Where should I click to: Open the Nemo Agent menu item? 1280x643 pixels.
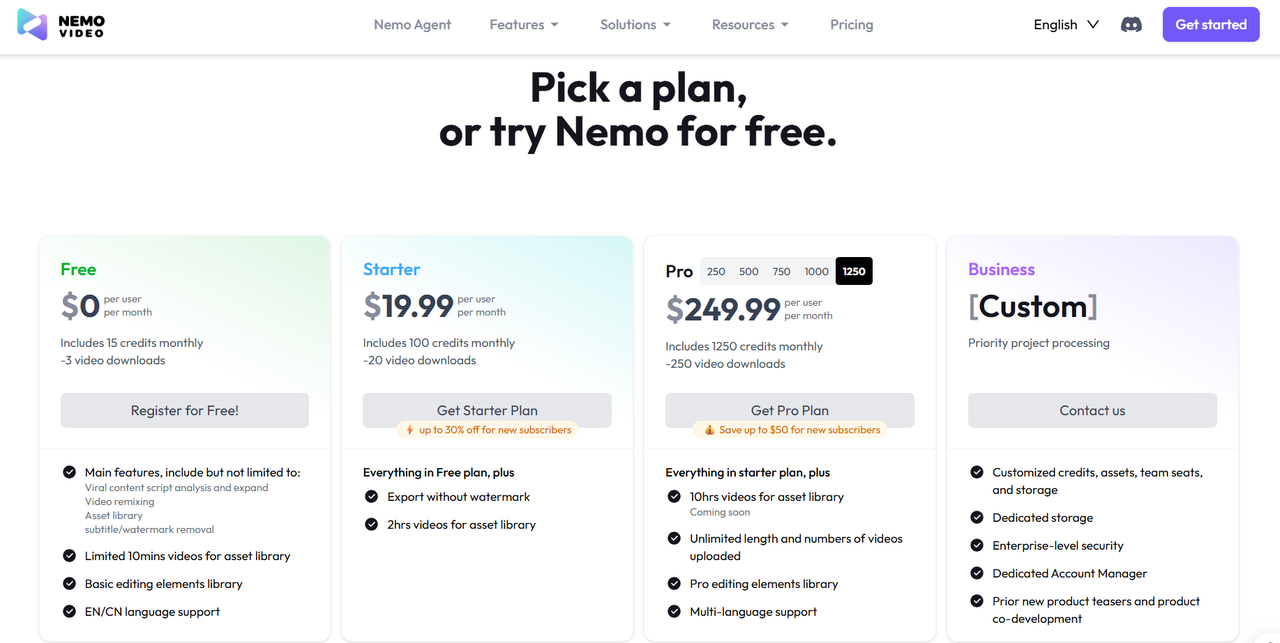coord(412,25)
